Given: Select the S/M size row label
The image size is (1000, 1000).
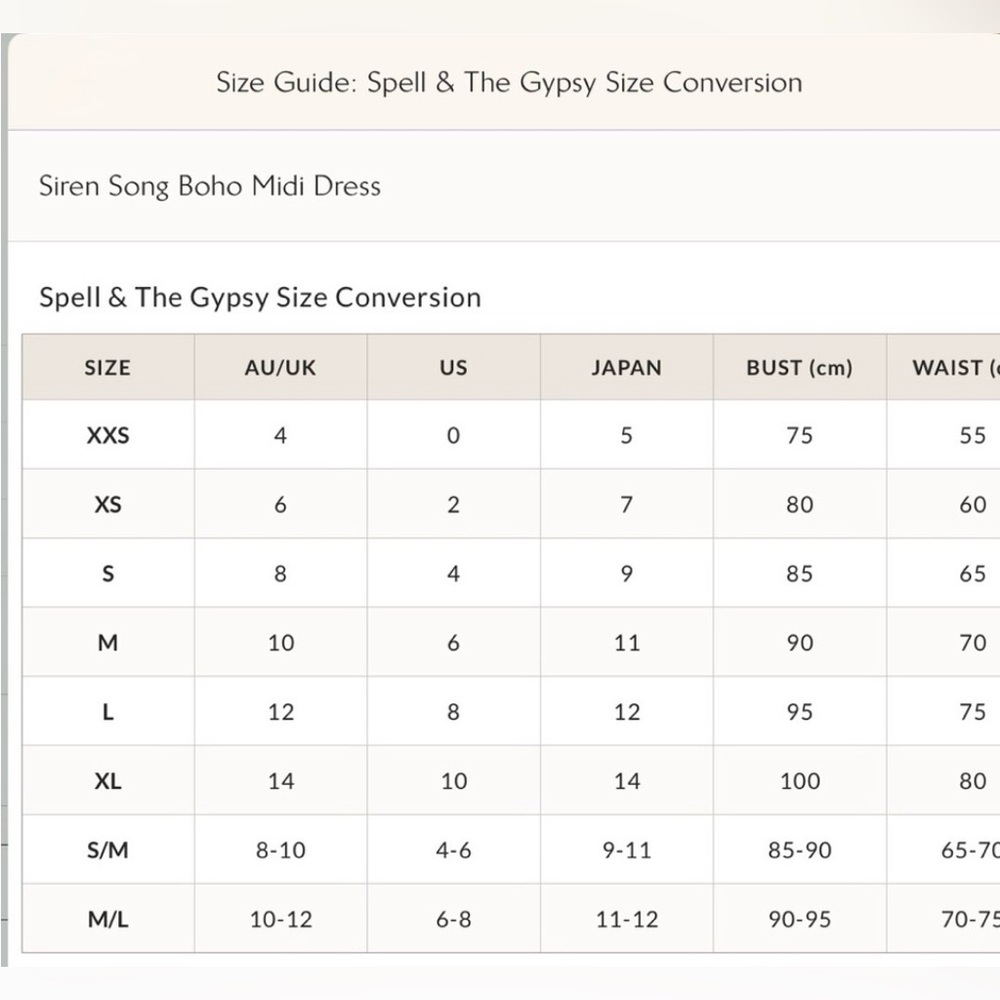Looking at the screenshot, I should coord(108,850).
